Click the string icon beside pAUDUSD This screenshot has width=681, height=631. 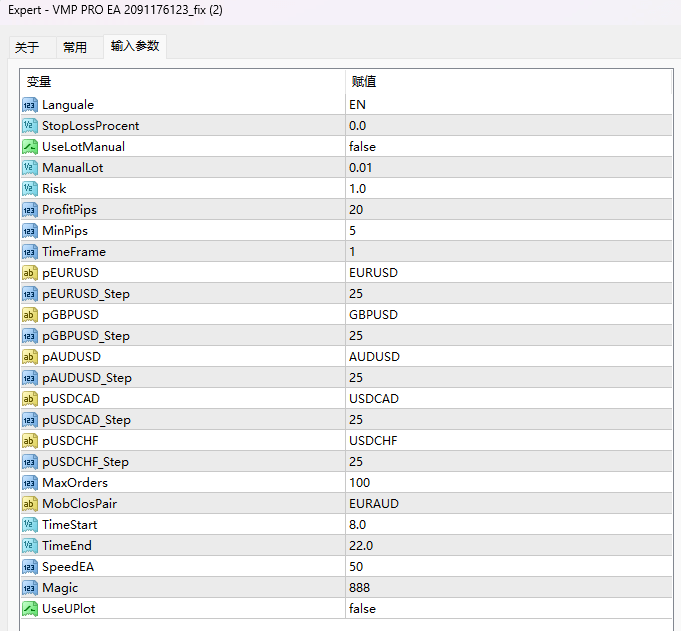coord(30,357)
